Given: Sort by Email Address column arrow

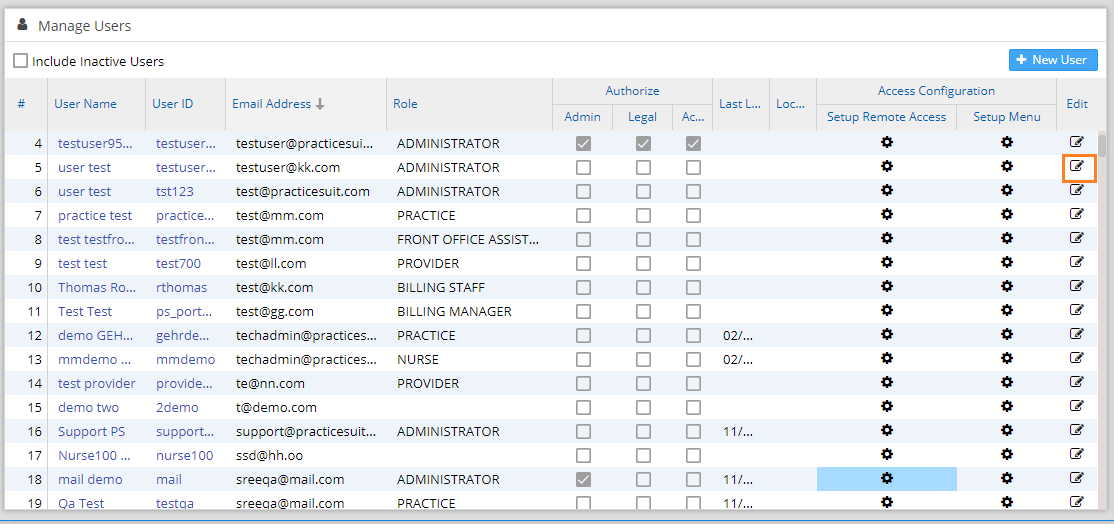Looking at the screenshot, I should point(320,104).
